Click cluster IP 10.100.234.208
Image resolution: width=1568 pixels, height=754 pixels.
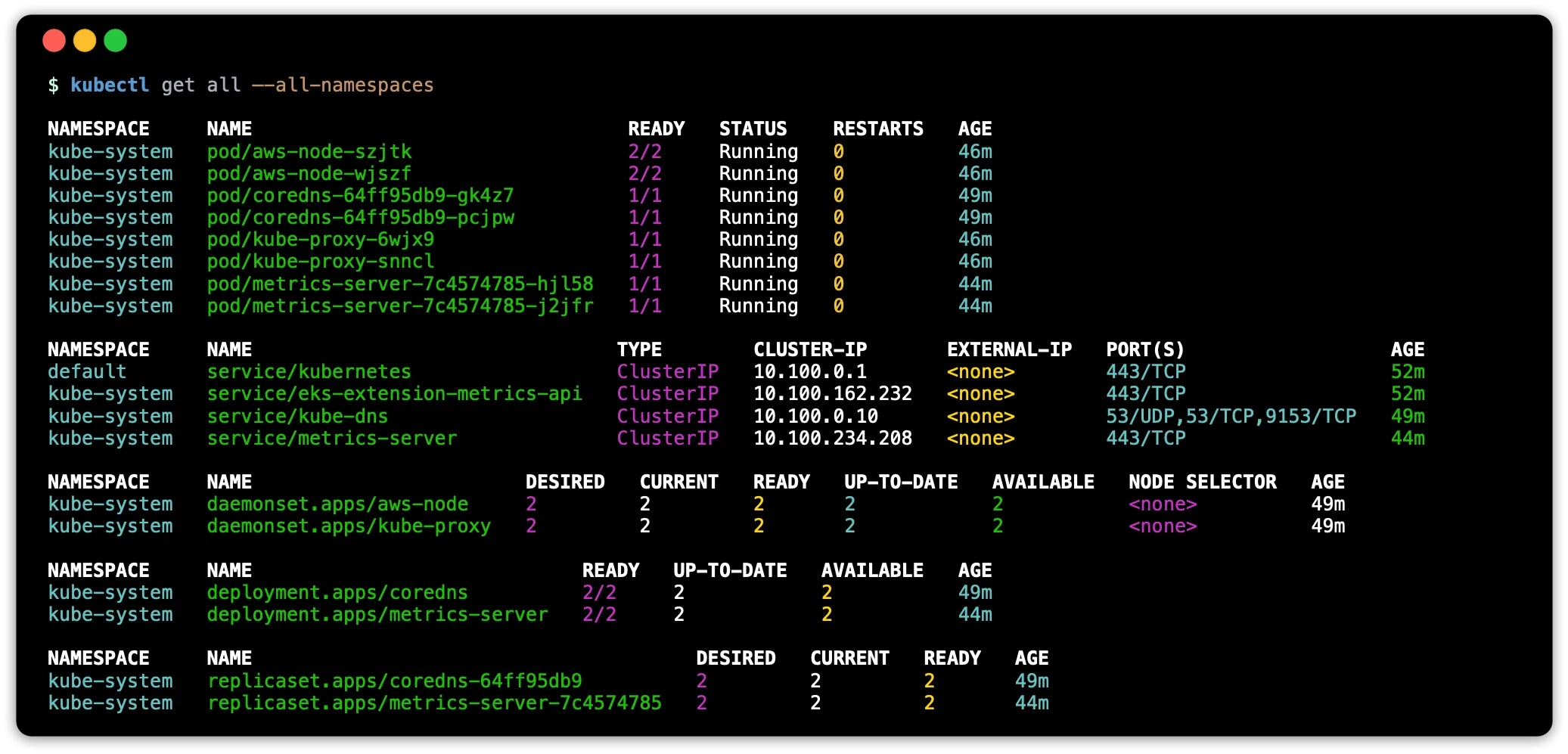coord(833,438)
